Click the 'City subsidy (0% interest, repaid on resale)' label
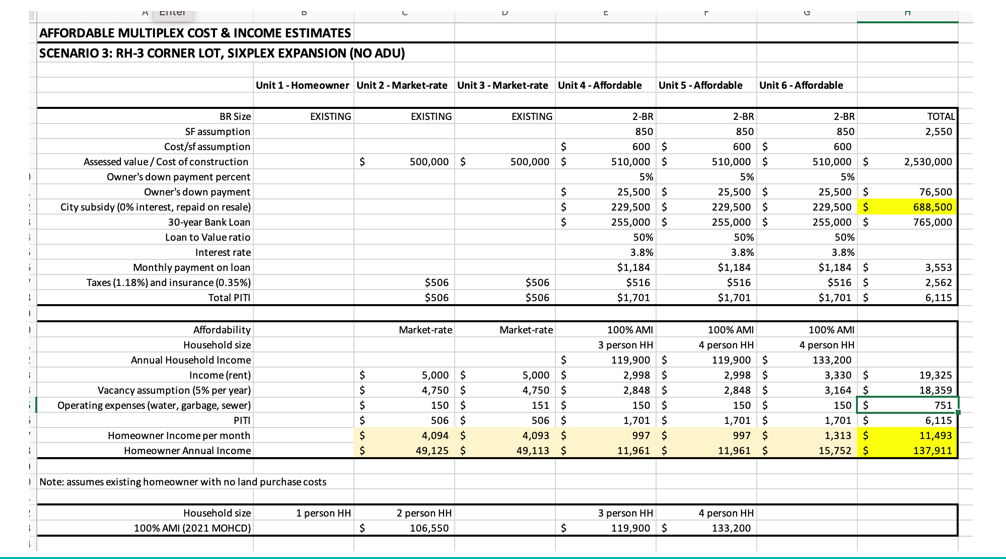This screenshot has height=559, width=1006. pyautogui.click(x=156, y=207)
